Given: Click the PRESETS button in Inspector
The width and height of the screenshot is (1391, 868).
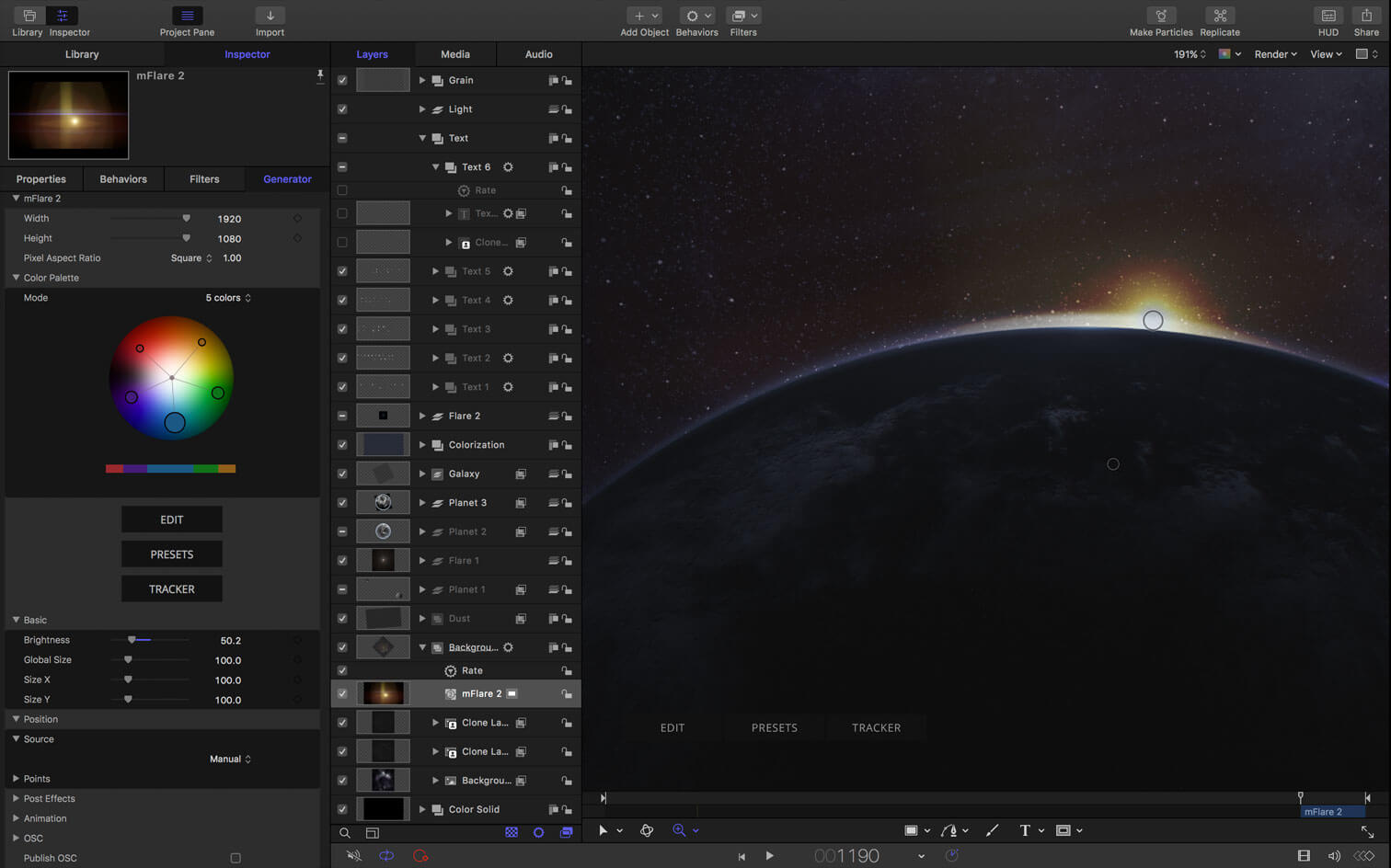Looking at the screenshot, I should pos(172,554).
